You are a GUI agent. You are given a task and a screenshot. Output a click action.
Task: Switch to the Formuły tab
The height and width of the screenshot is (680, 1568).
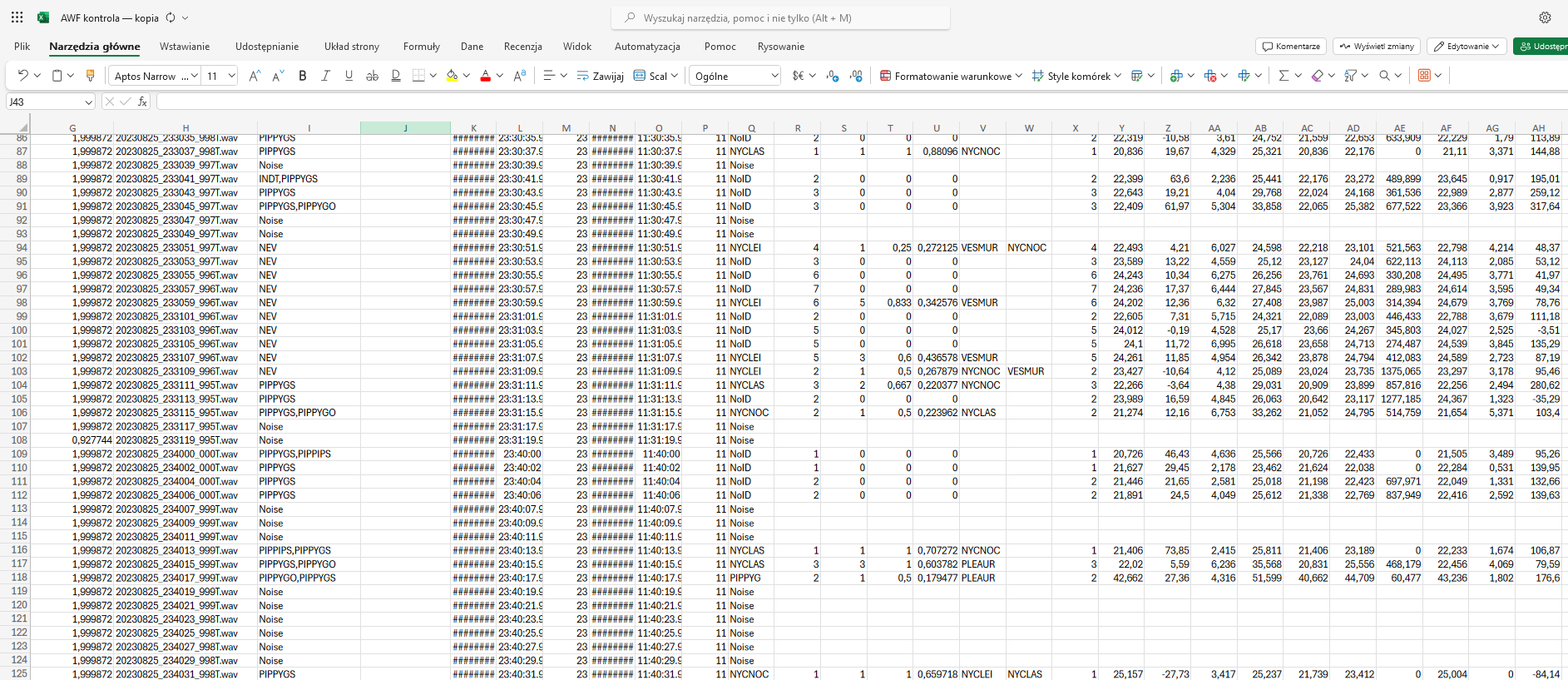click(x=422, y=47)
